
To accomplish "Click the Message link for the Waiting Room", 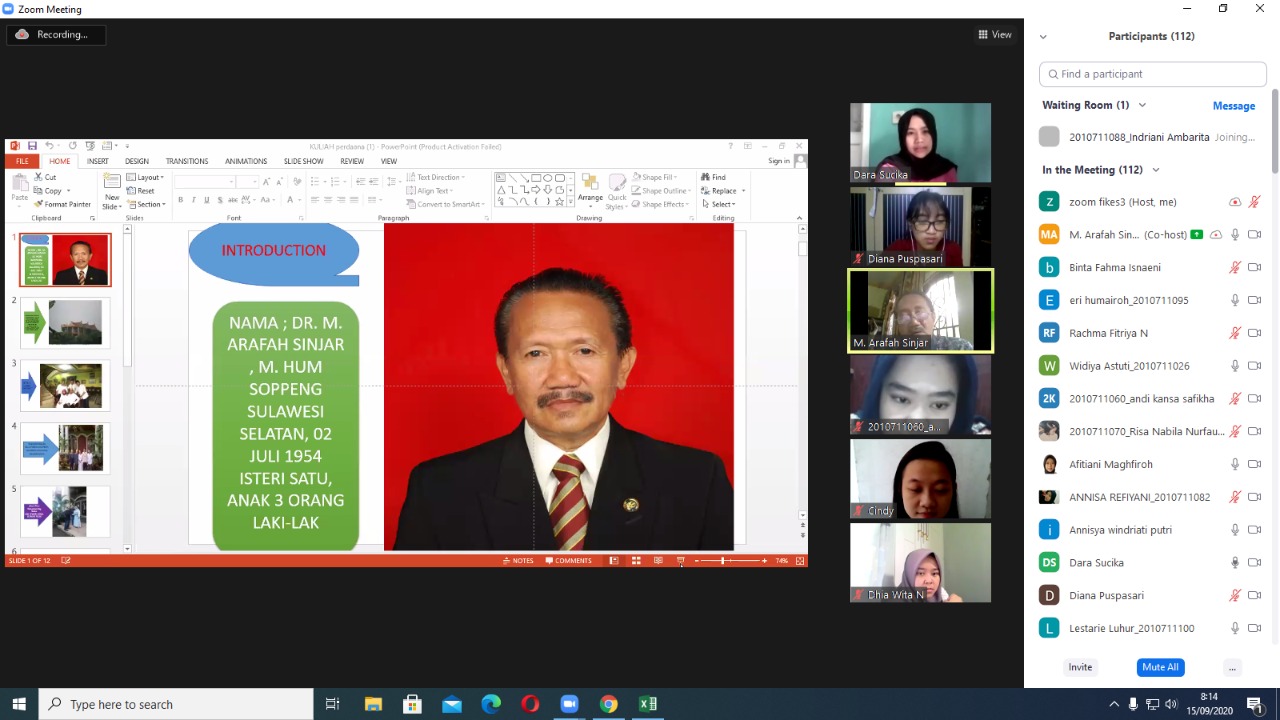I will click(1233, 106).
